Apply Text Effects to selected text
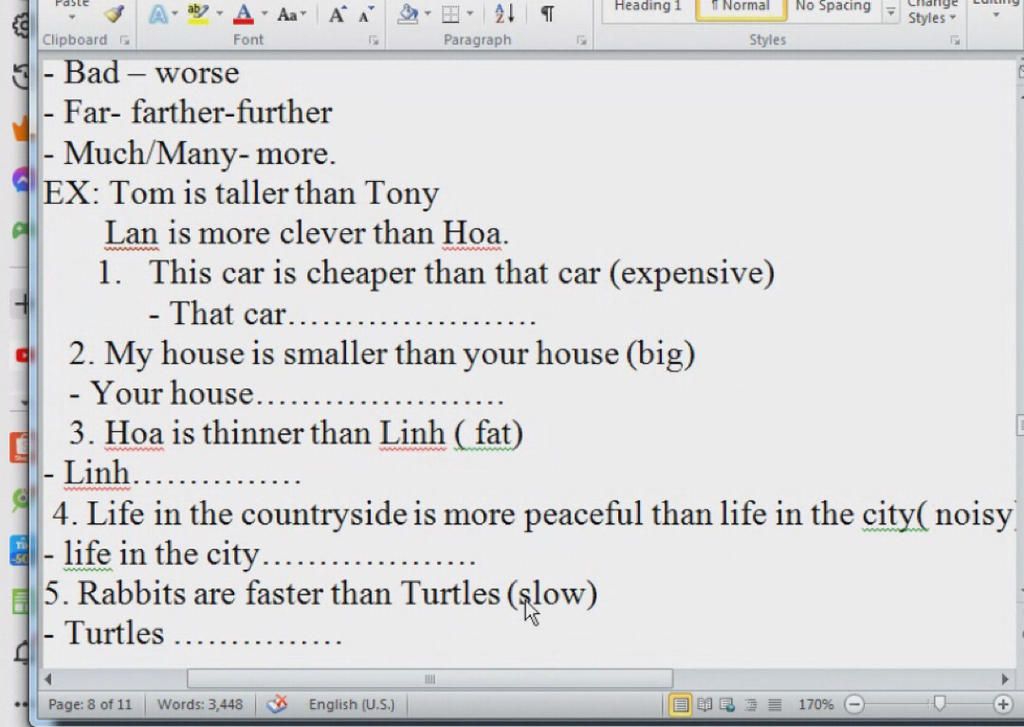The width and height of the screenshot is (1024, 727). pyautogui.click(x=158, y=14)
